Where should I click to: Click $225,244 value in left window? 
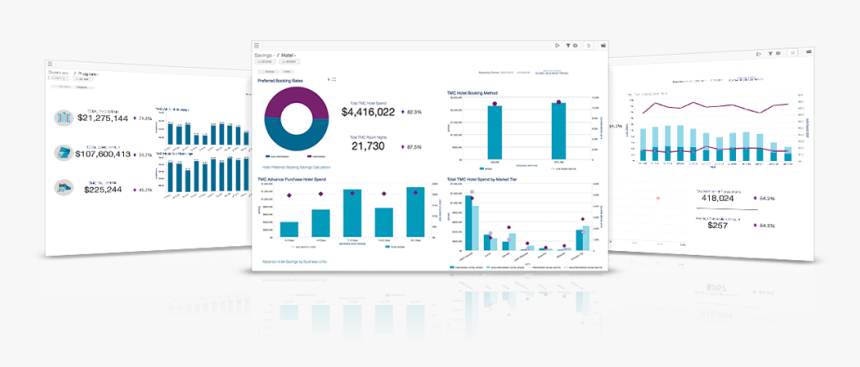tap(103, 189)
